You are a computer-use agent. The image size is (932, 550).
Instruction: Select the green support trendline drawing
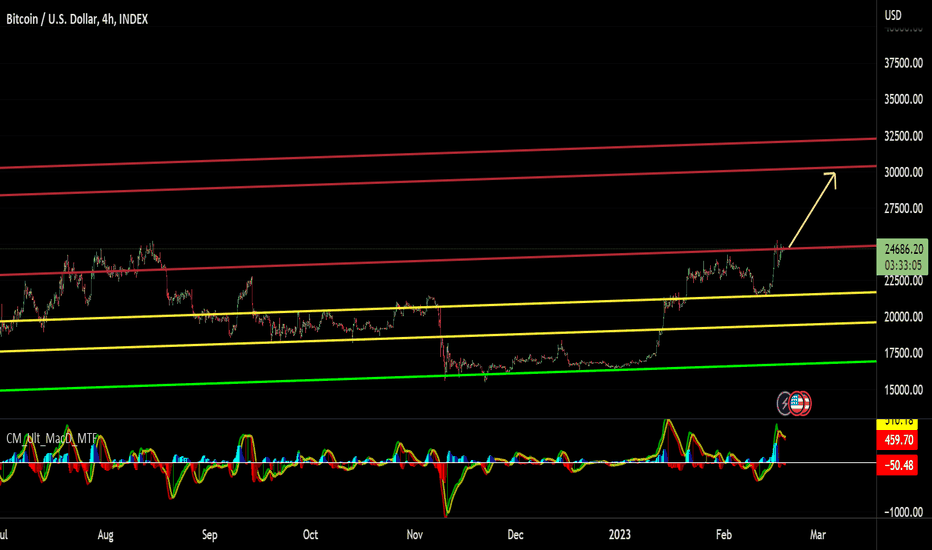pos(438,376)
